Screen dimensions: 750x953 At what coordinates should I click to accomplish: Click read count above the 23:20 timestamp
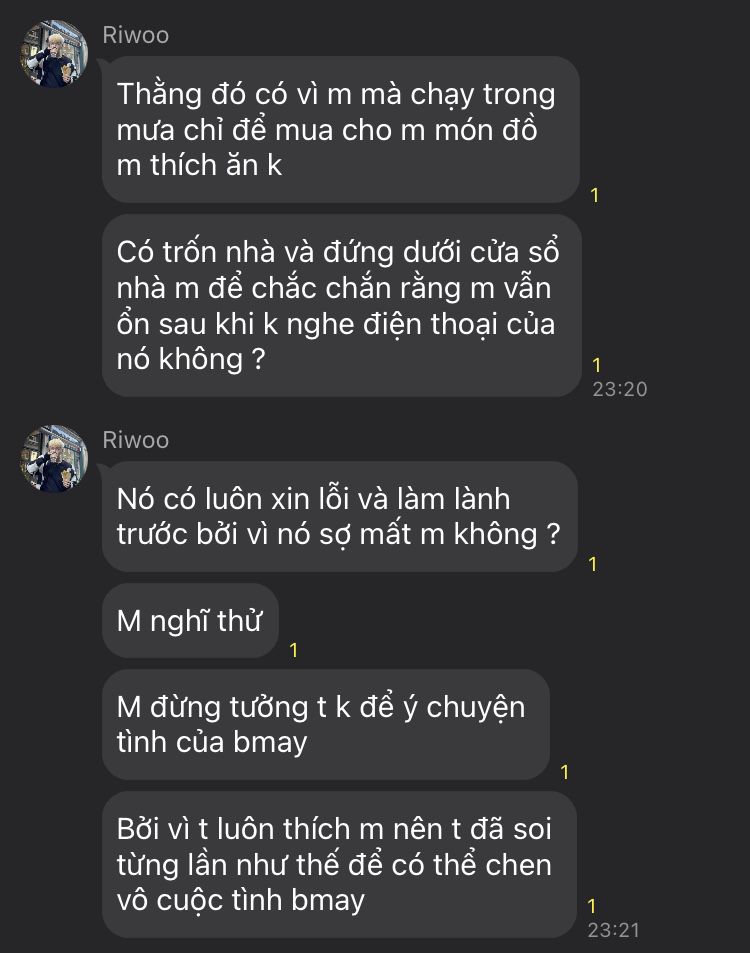597,365
